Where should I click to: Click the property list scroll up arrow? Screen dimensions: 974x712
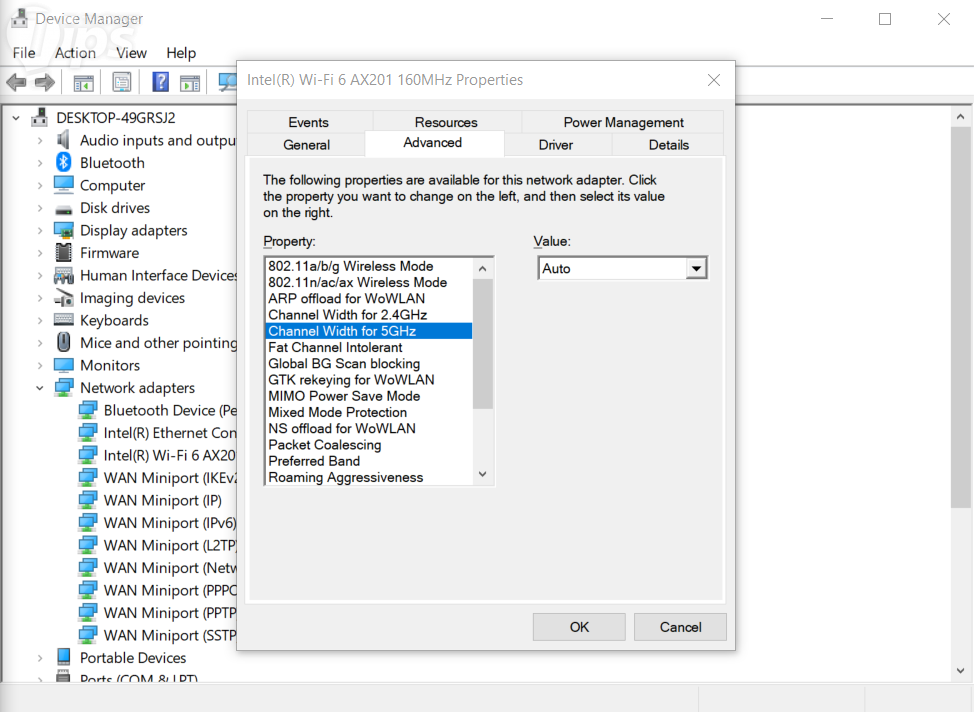(x=483, y=268)
